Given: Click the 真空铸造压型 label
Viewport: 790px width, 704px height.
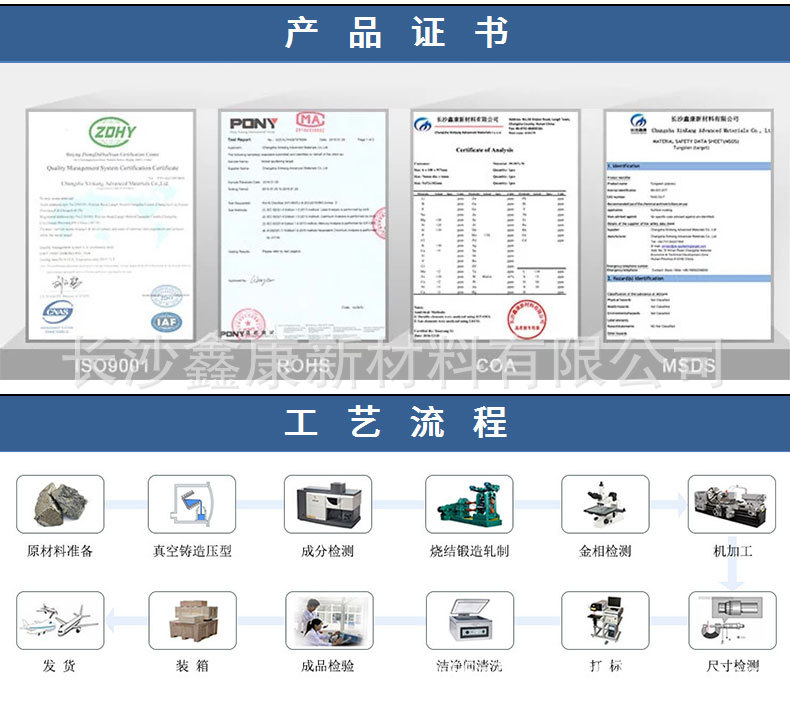Looking at the screenshot, I should click(x=192, y=551).
